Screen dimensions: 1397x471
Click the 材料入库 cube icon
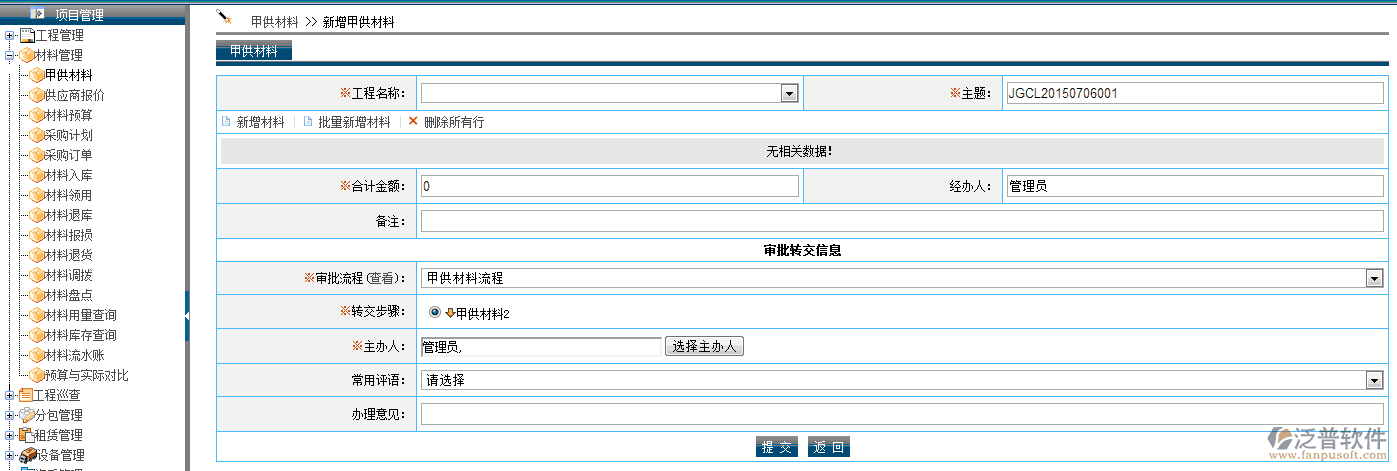(37, 175)
